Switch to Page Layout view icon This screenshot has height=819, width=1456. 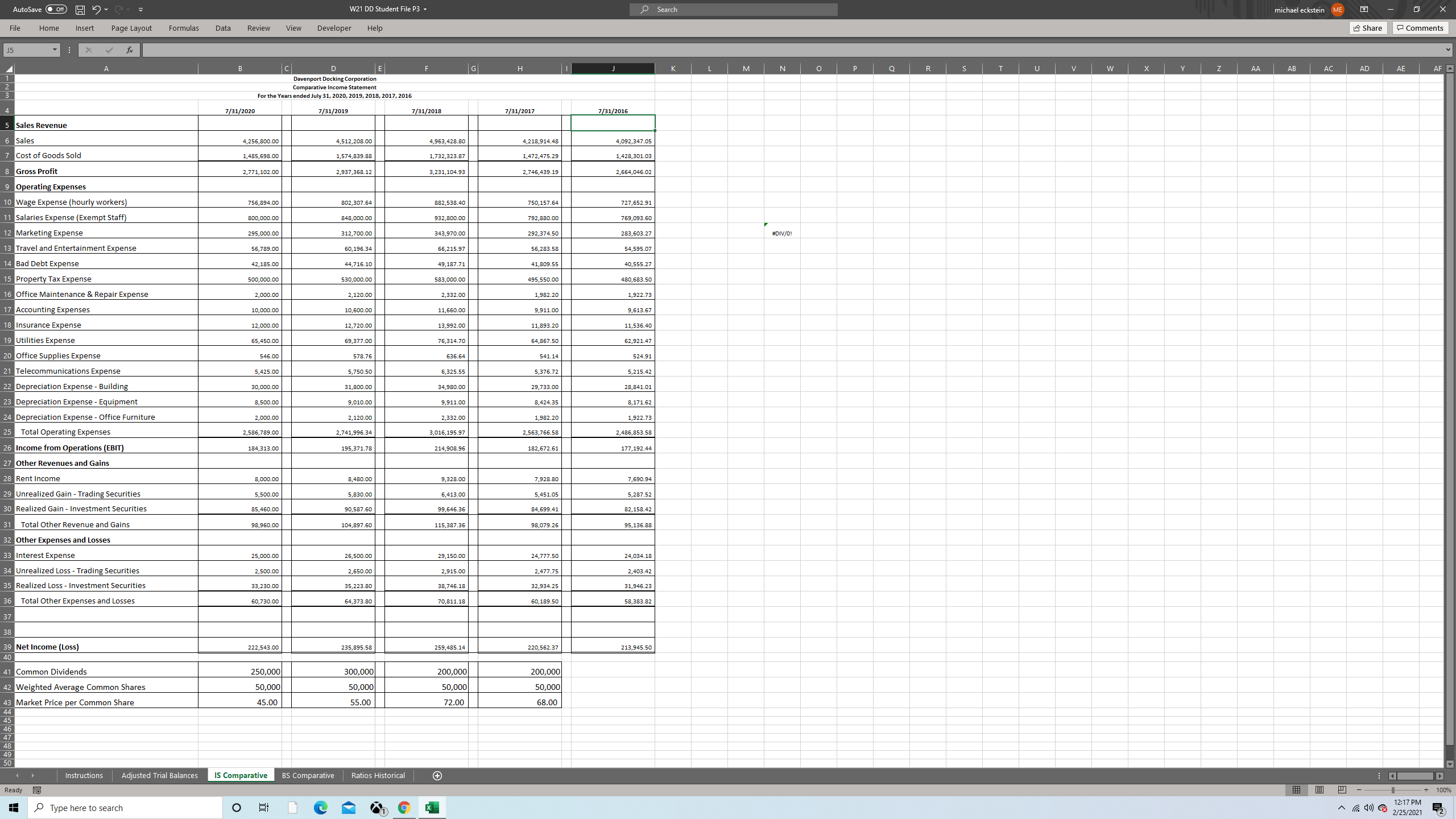click(x=1319, y=790)
